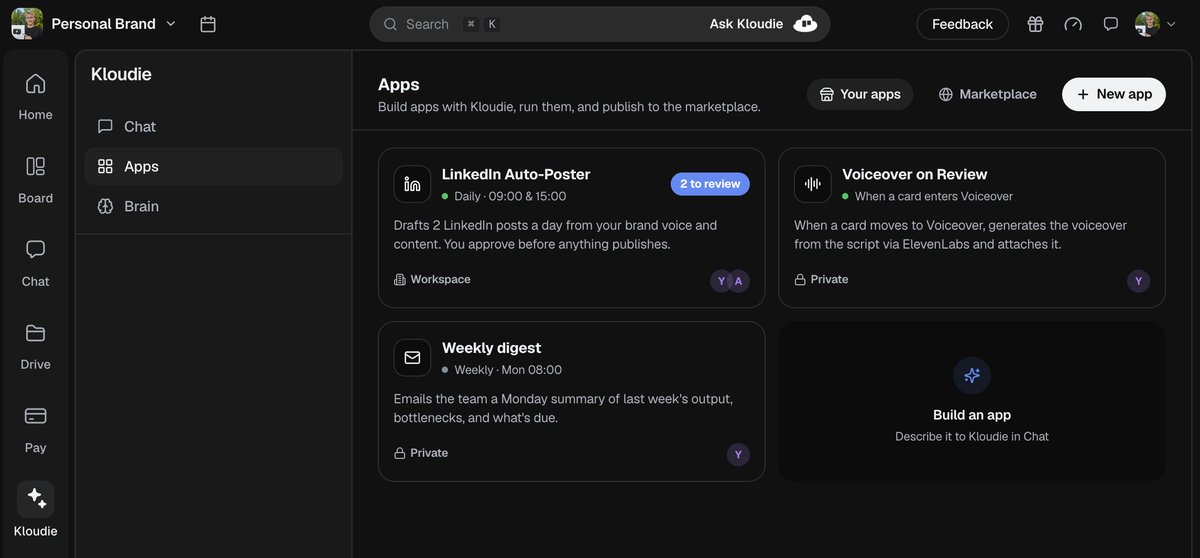Click the Kloudie panel heading
Screen dimensions: 1200x558
coord(121,74)
